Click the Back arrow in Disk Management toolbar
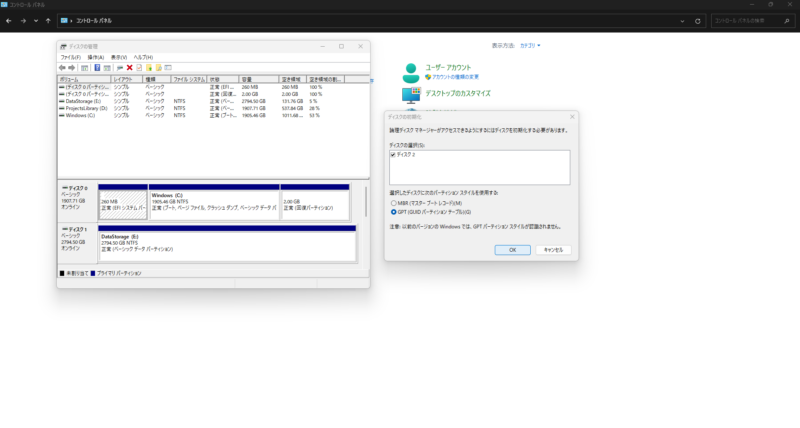Screen dimensions: 800x428 (63, 68)
